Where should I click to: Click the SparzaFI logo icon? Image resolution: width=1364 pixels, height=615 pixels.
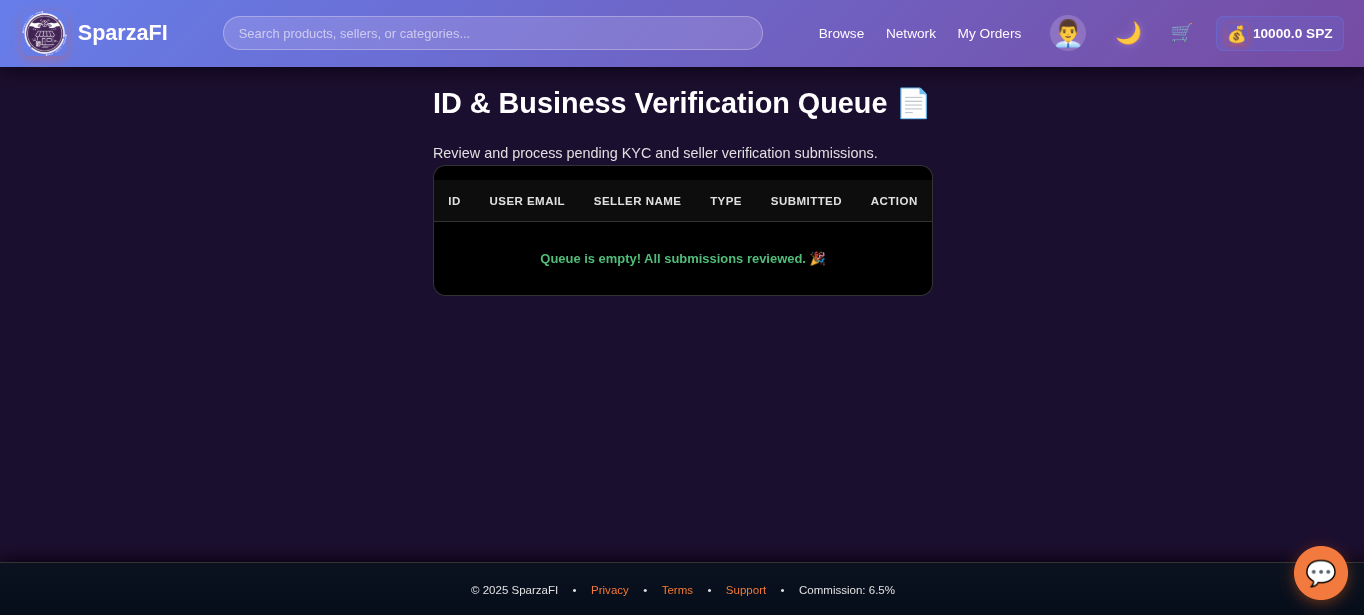pyautogui.click(x=44, y=33)
